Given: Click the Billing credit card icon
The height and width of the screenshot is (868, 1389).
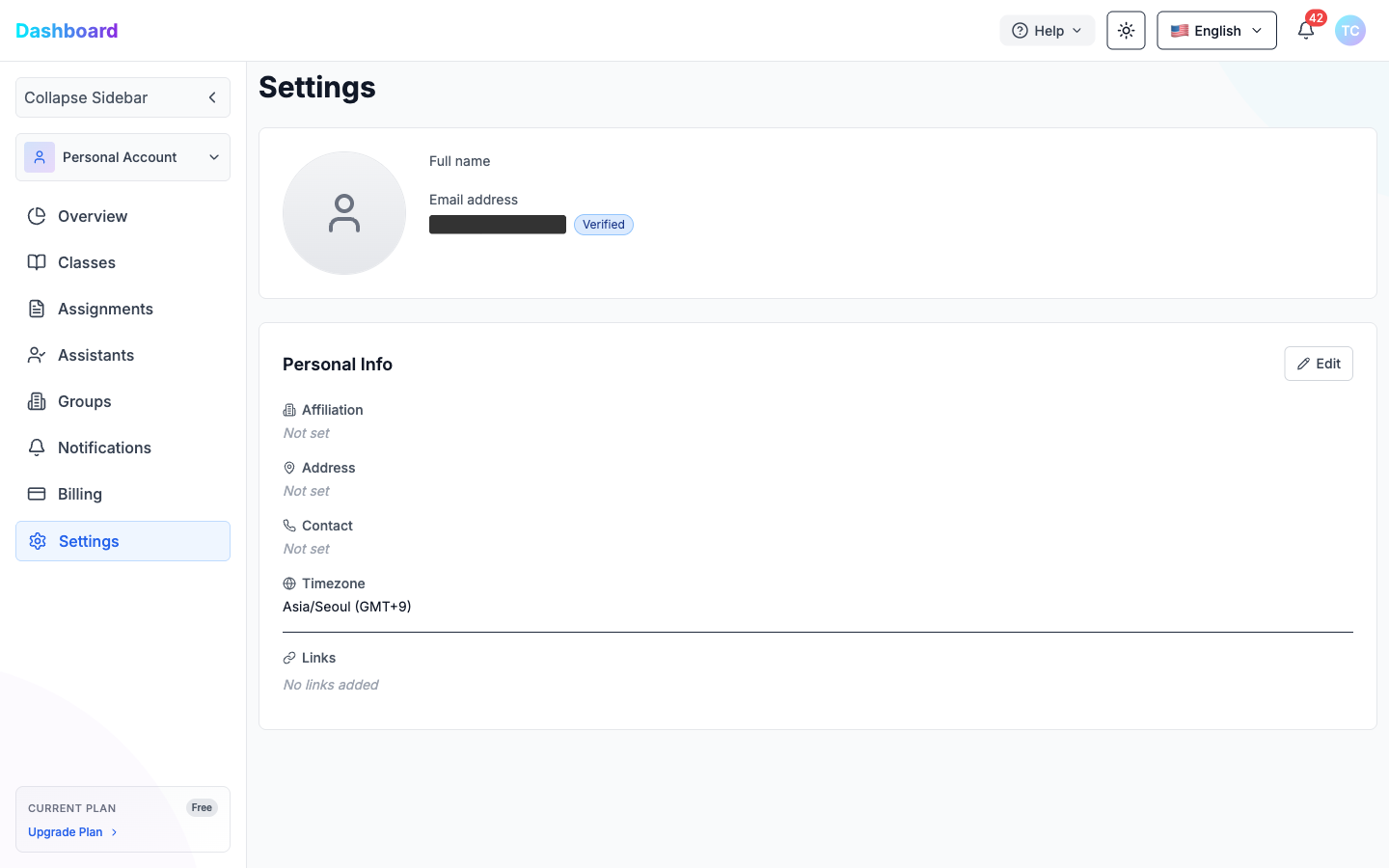Looking at the screenshot, I should coord(37,494).
